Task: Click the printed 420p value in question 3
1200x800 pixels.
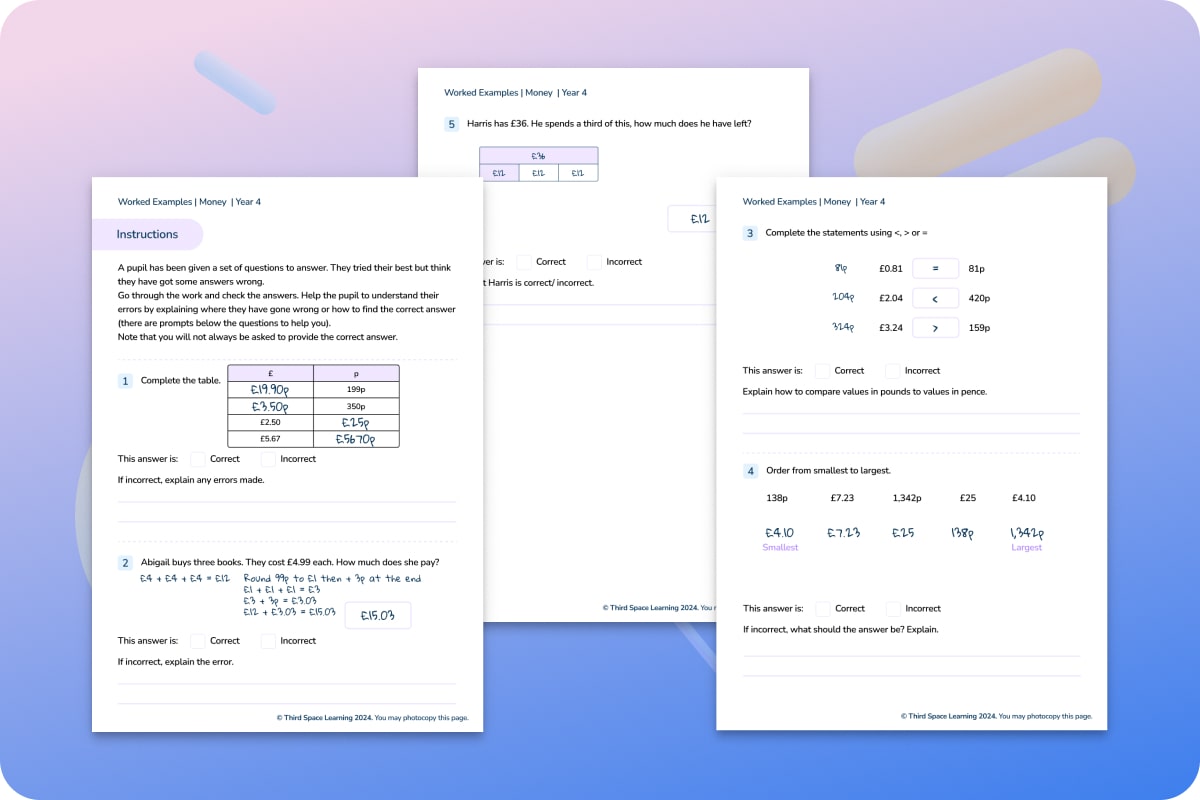Action: click(980, 298)
